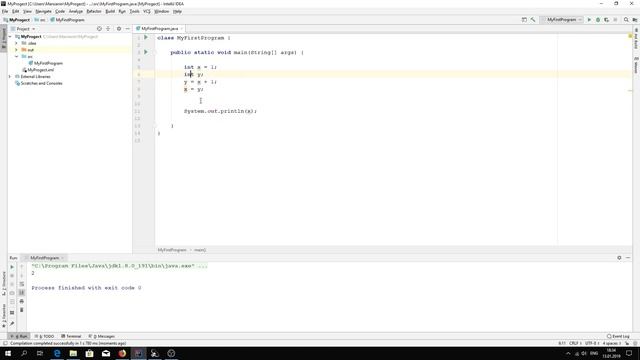640x360 pixels.
Task: Collapse all in the Project panel header
Action: pos(108,29)
